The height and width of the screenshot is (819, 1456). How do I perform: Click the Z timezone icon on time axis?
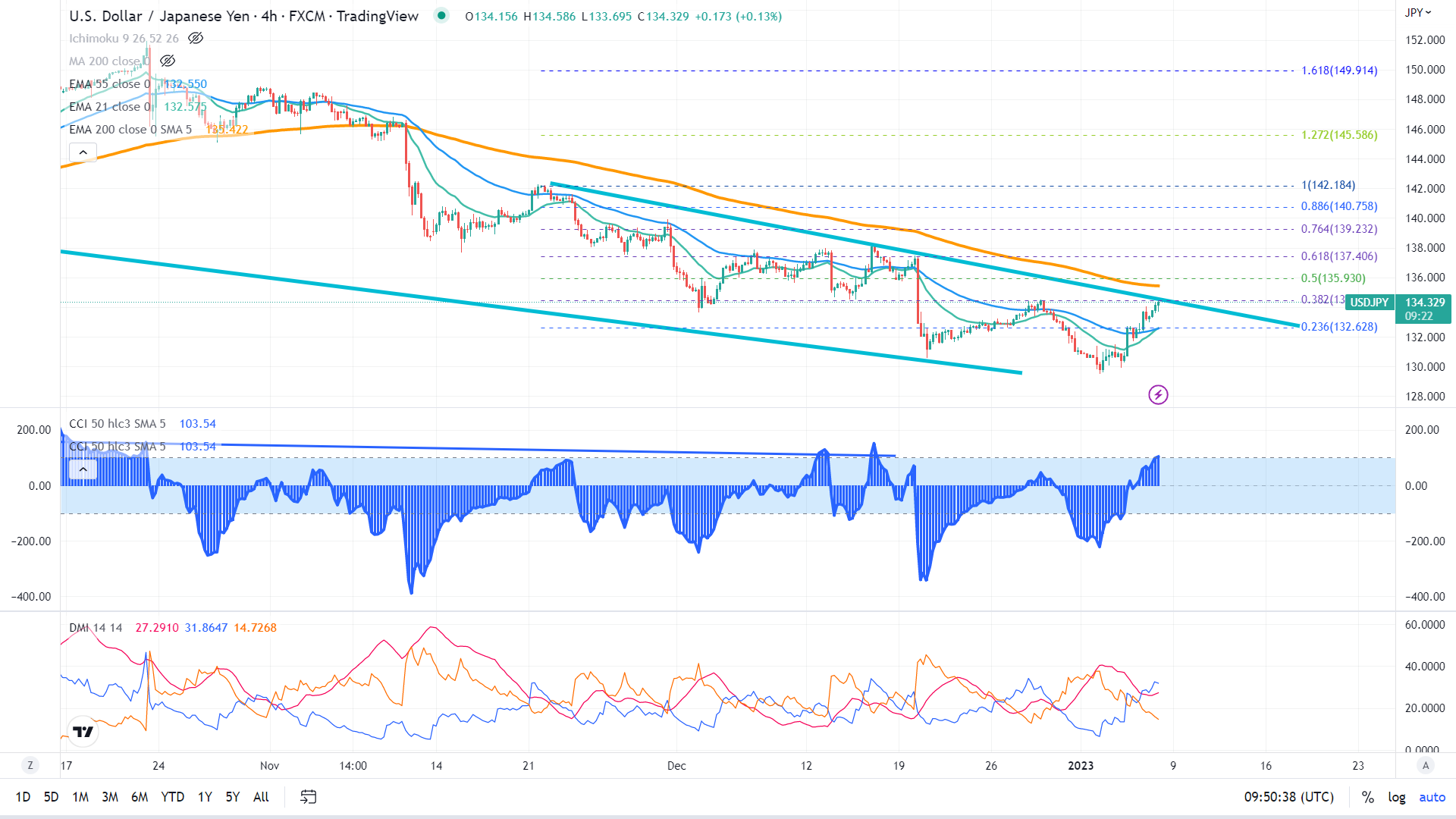[x=30, y=765]
